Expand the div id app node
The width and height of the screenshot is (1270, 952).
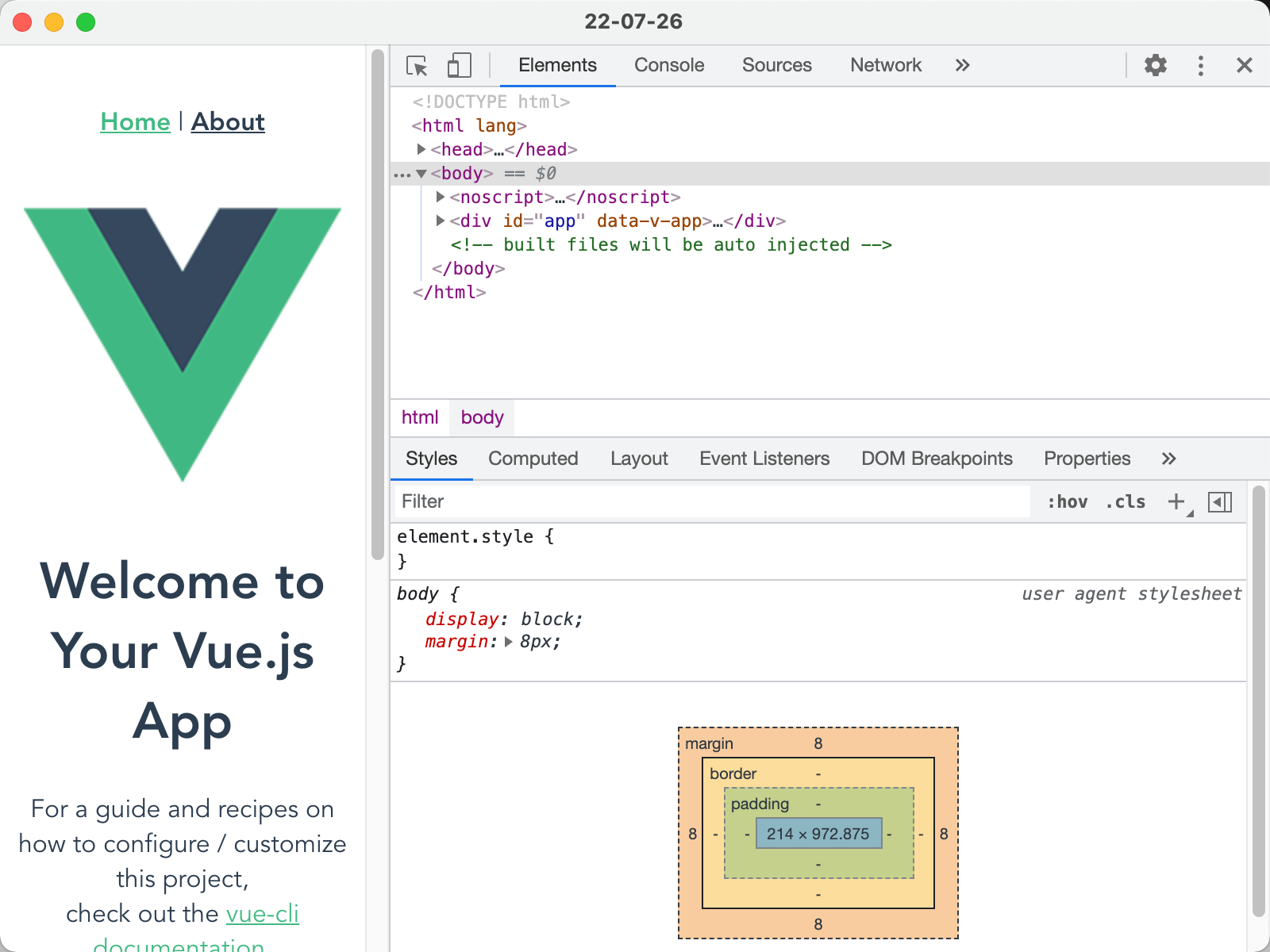441,221
